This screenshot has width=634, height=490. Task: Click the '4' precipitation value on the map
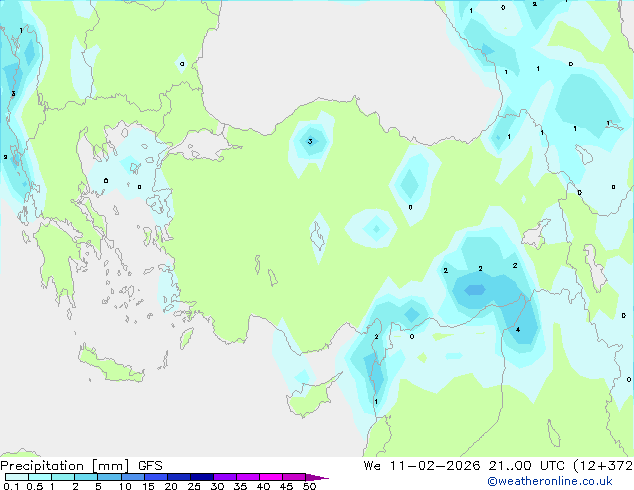click(518, 329)
